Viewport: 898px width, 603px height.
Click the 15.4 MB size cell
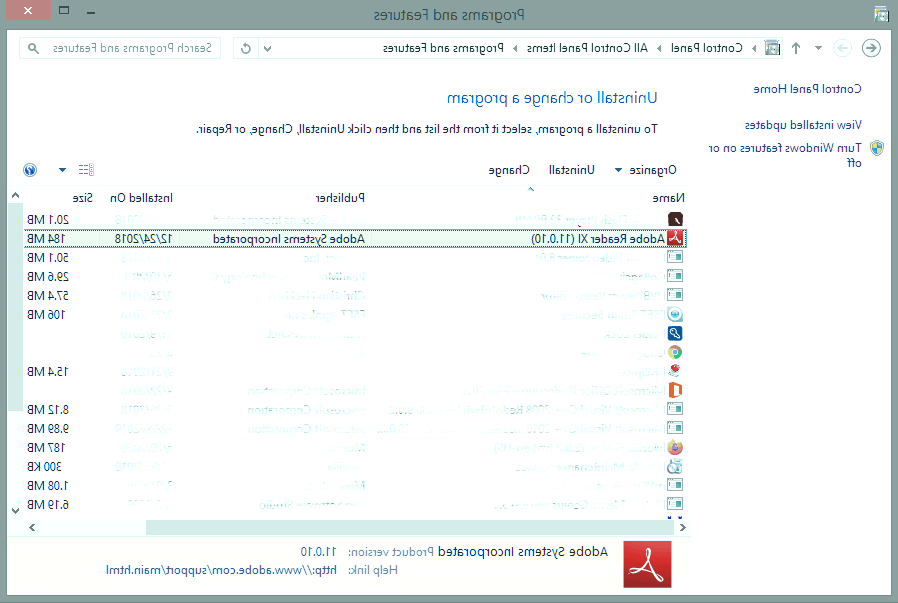click(x=48, y=372)
